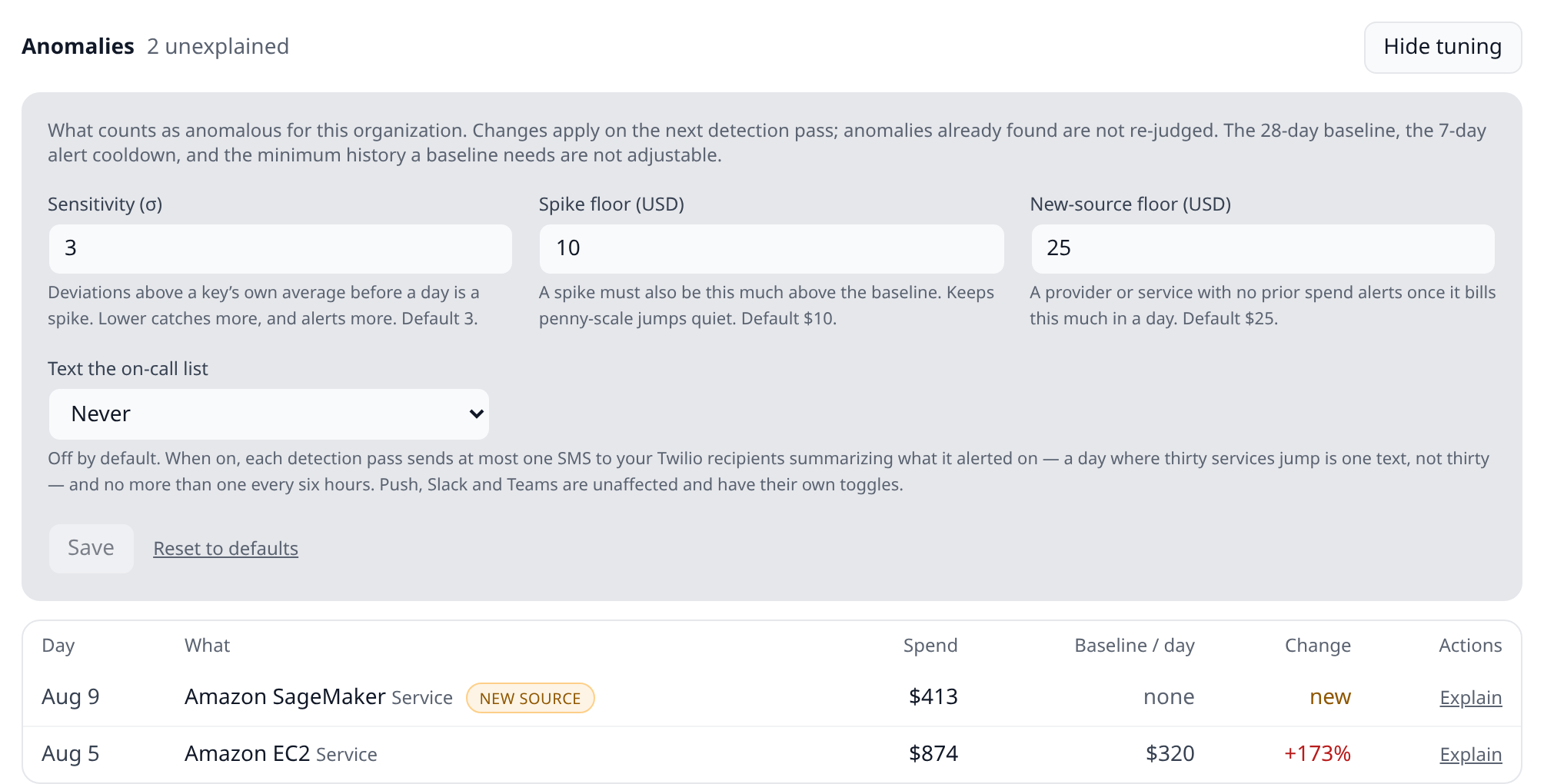
Task: Click the Aug 5 day cell
Action: click(71, 753)
